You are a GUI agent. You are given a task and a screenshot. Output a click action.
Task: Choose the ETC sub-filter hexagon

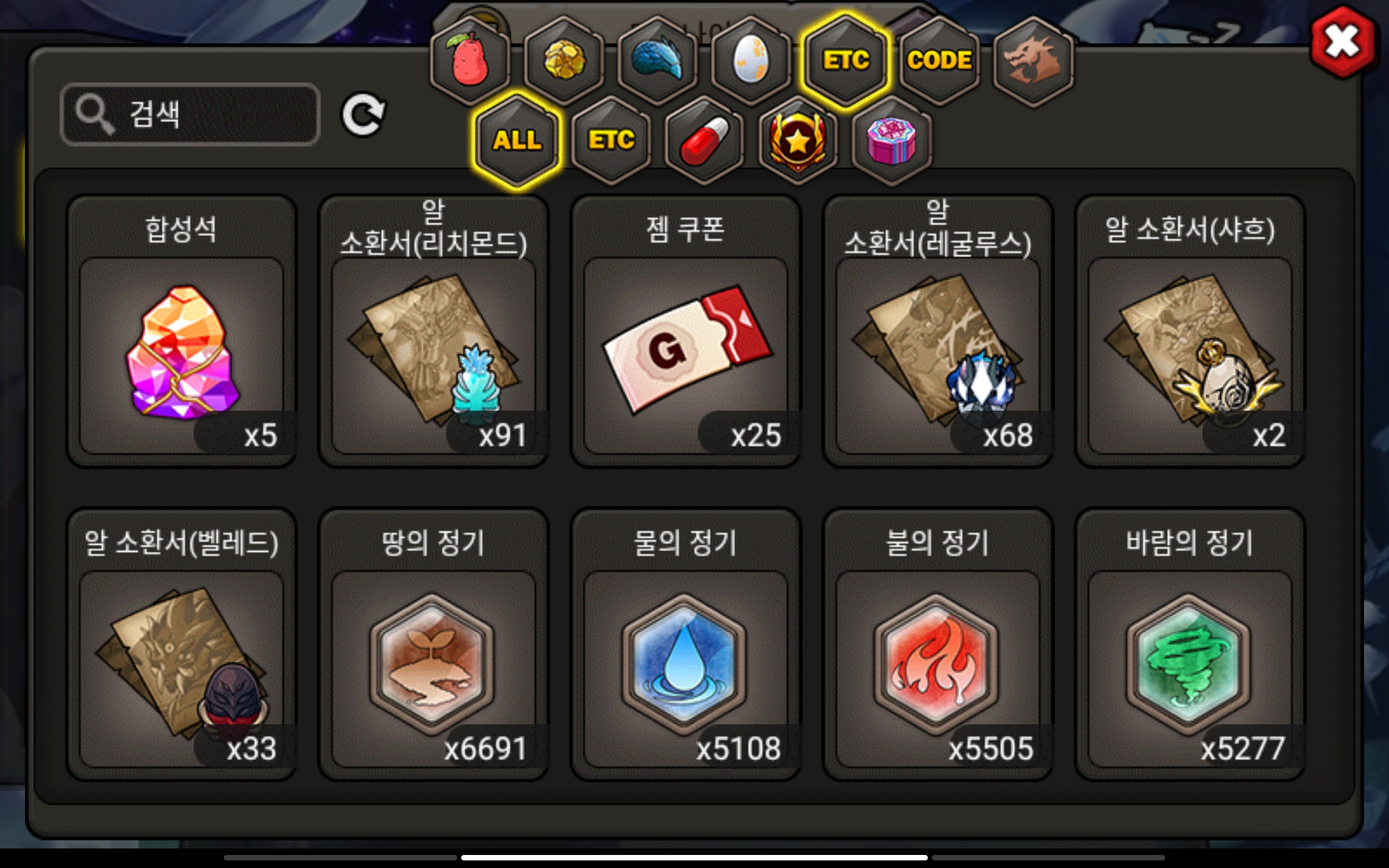click(611, 141)
